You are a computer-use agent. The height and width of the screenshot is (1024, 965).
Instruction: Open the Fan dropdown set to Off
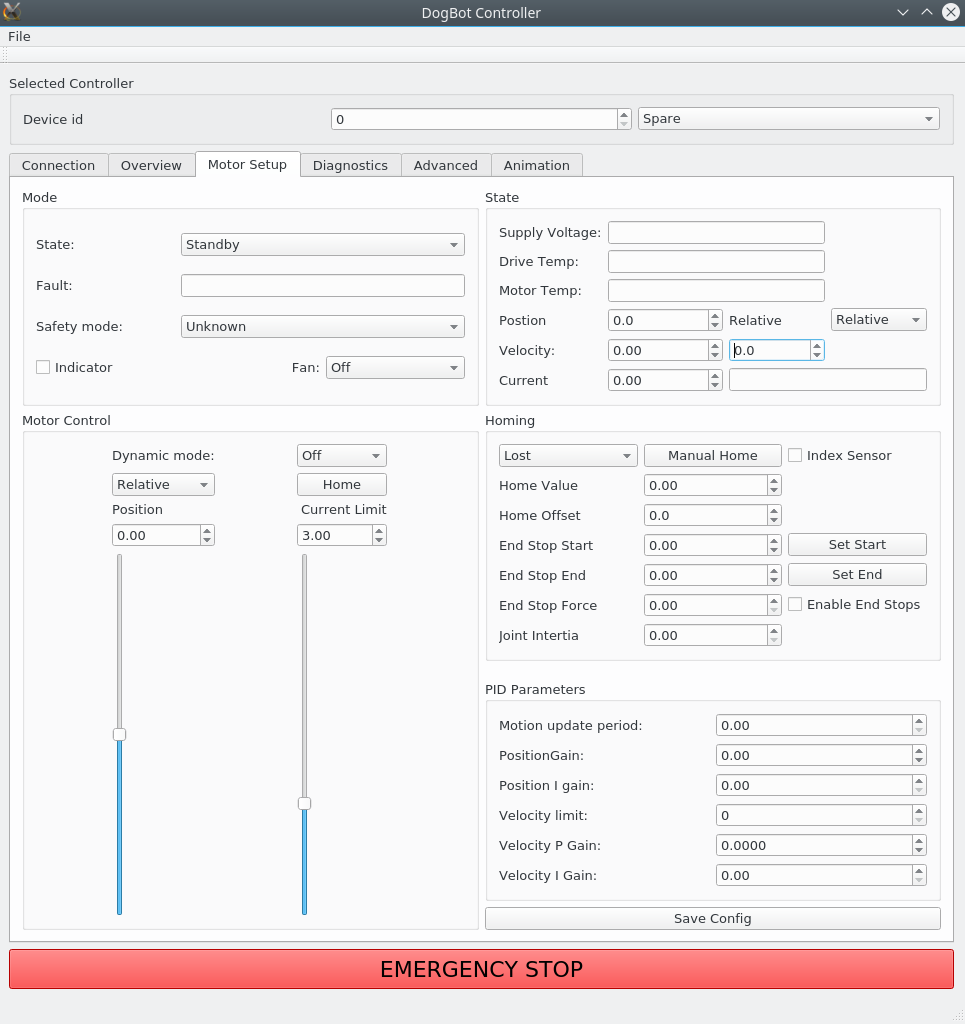pyautogui.click(x=395, y=368)
